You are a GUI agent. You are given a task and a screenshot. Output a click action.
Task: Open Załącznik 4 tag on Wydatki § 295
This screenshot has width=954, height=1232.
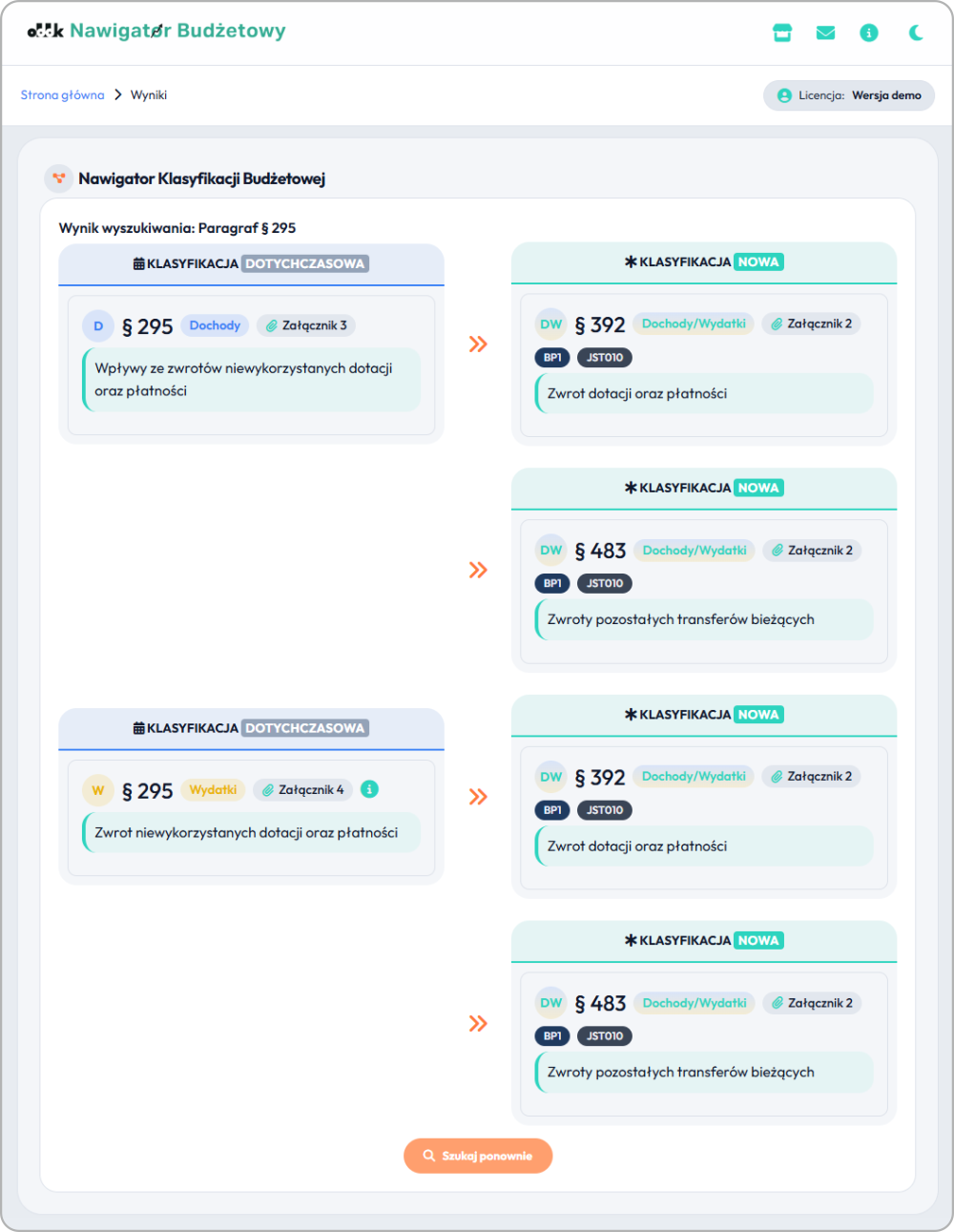pyautogui.click(x=303, y=790)
